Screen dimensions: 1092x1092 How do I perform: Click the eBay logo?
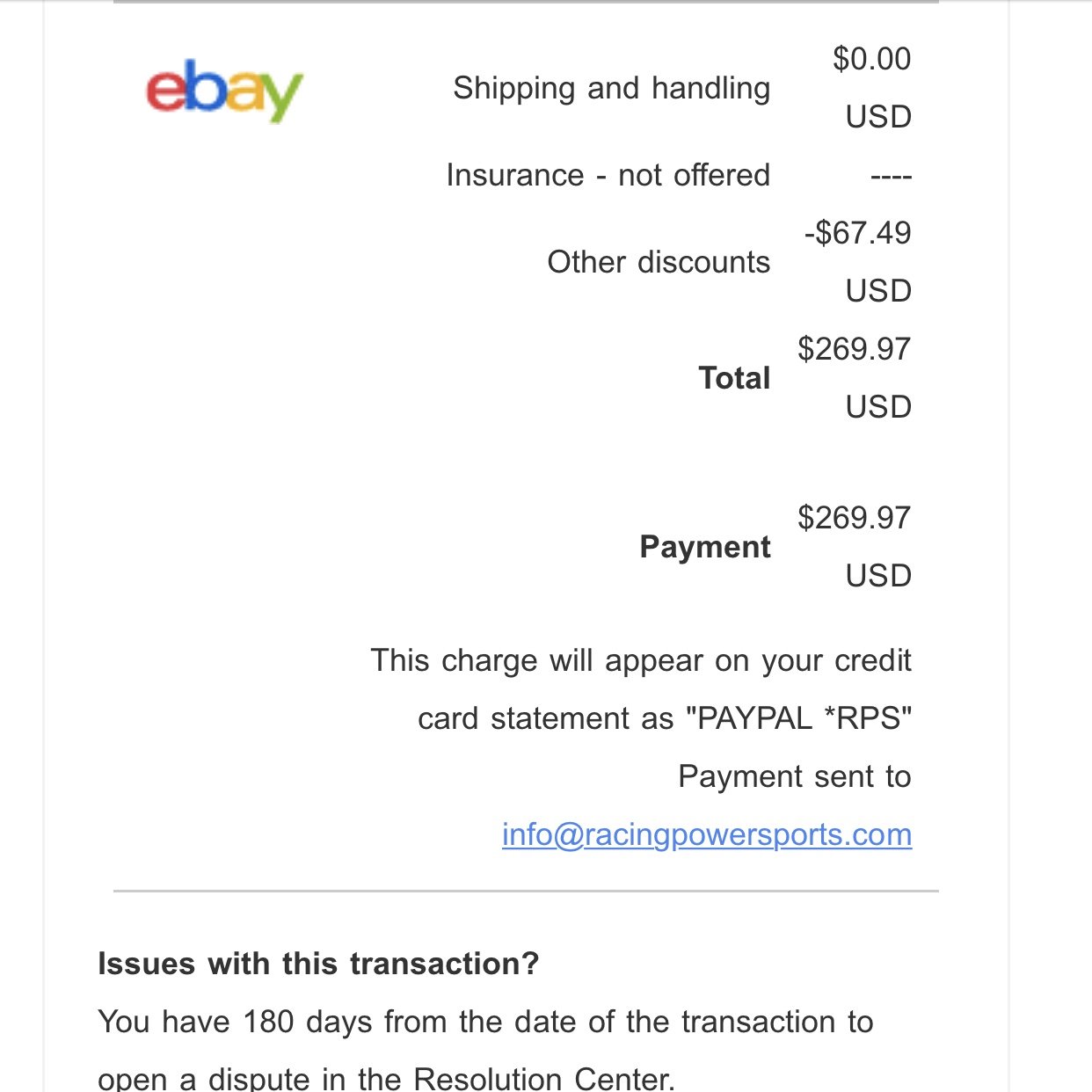pos(224,91)
